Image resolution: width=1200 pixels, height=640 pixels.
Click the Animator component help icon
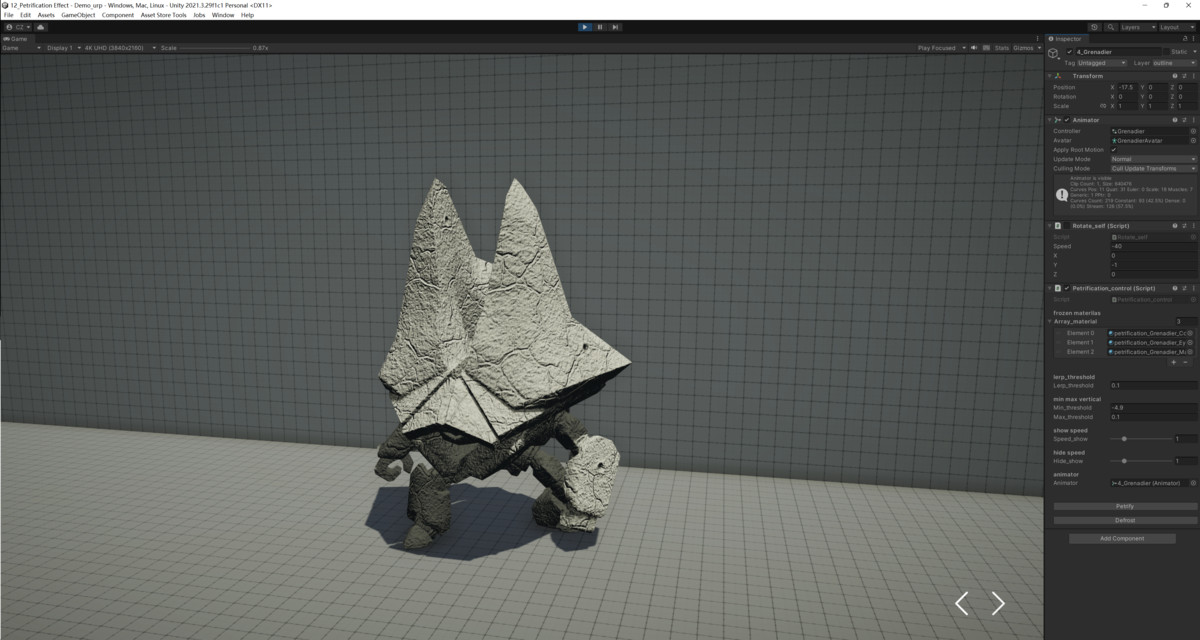tap(1175, 120)
